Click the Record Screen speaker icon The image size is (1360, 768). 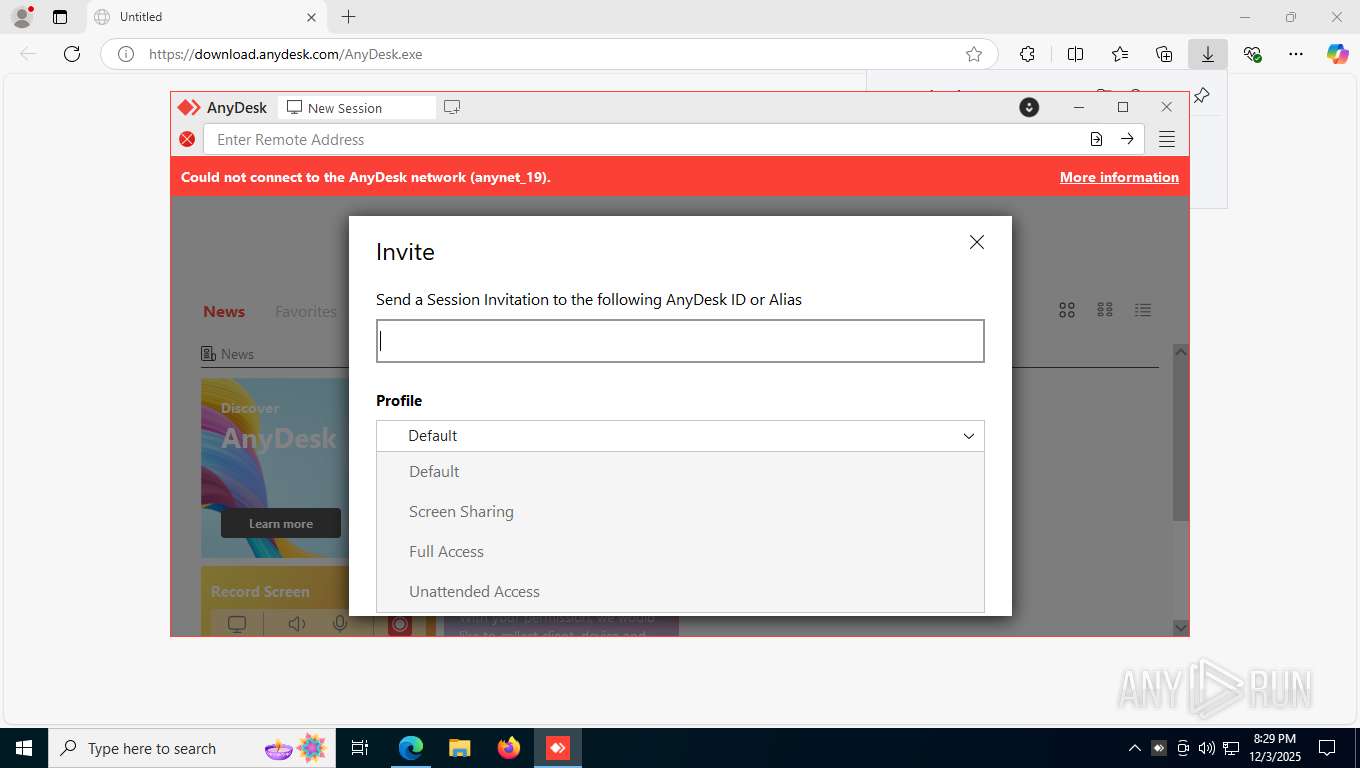click(x=297, y=624)
